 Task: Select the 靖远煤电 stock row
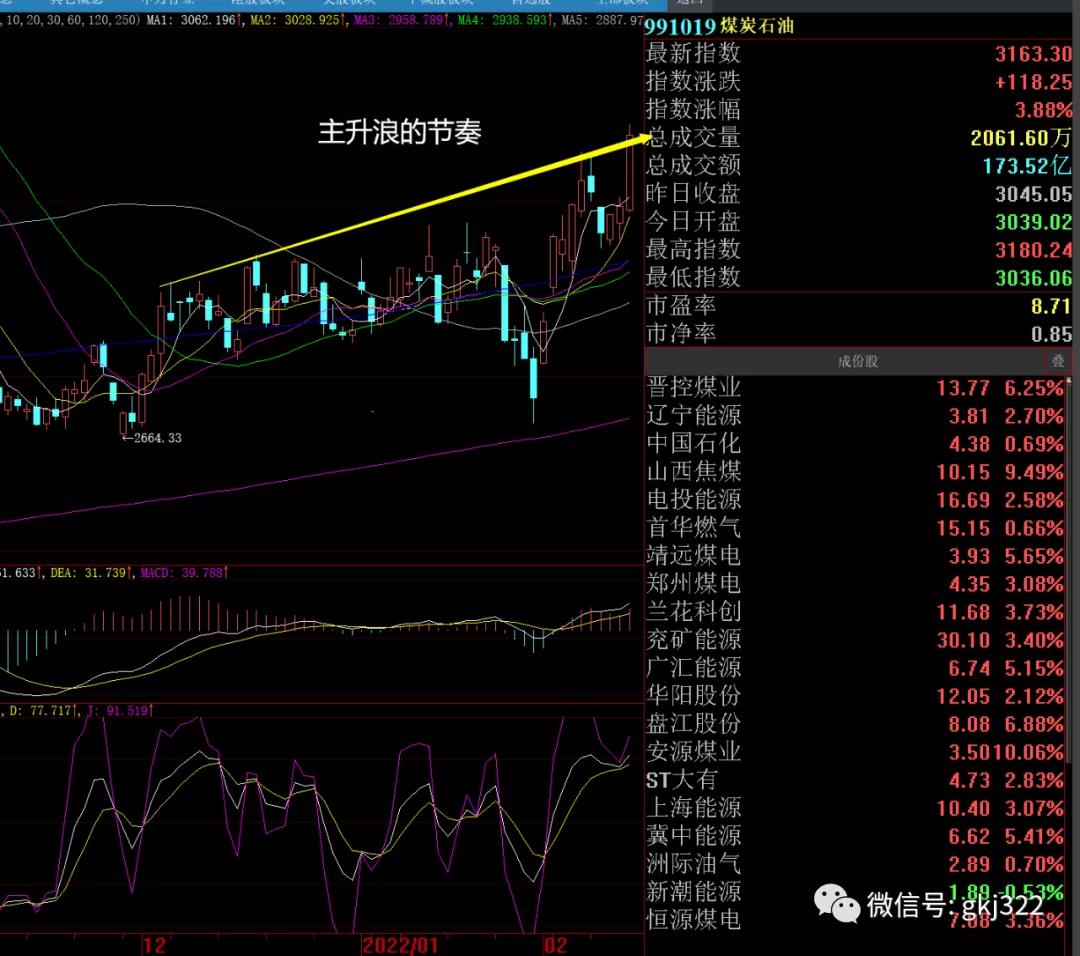point(855,556)
